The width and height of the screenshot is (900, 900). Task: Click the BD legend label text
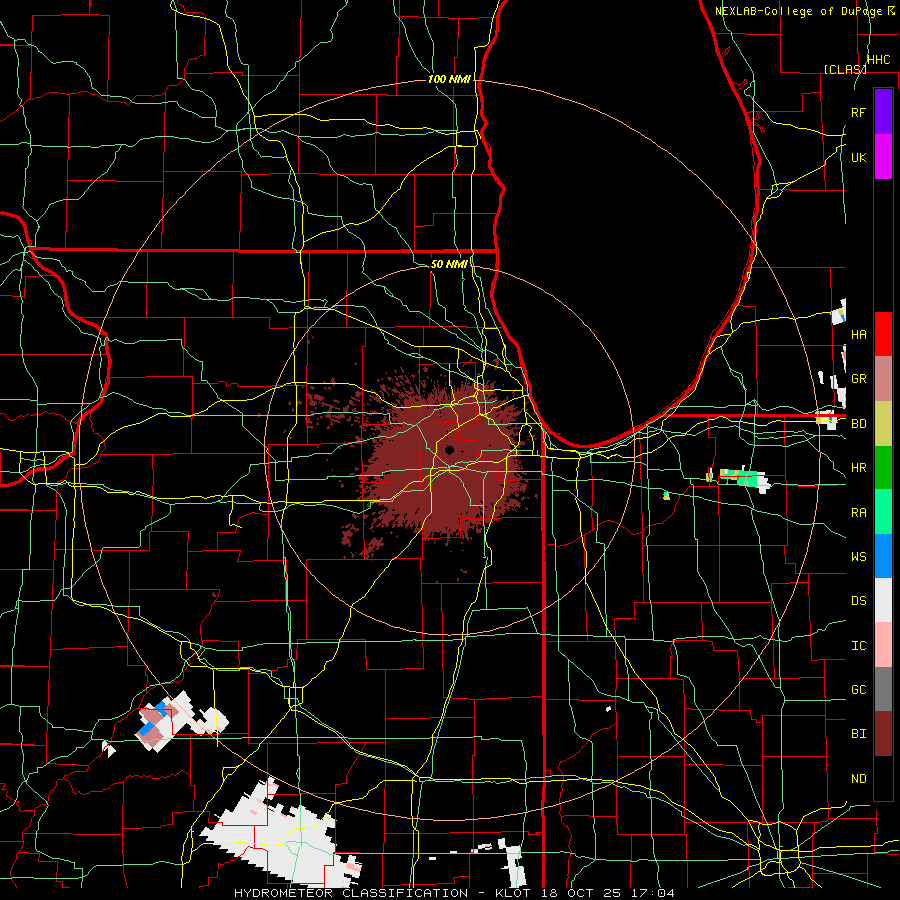click(x=859, y=424)
